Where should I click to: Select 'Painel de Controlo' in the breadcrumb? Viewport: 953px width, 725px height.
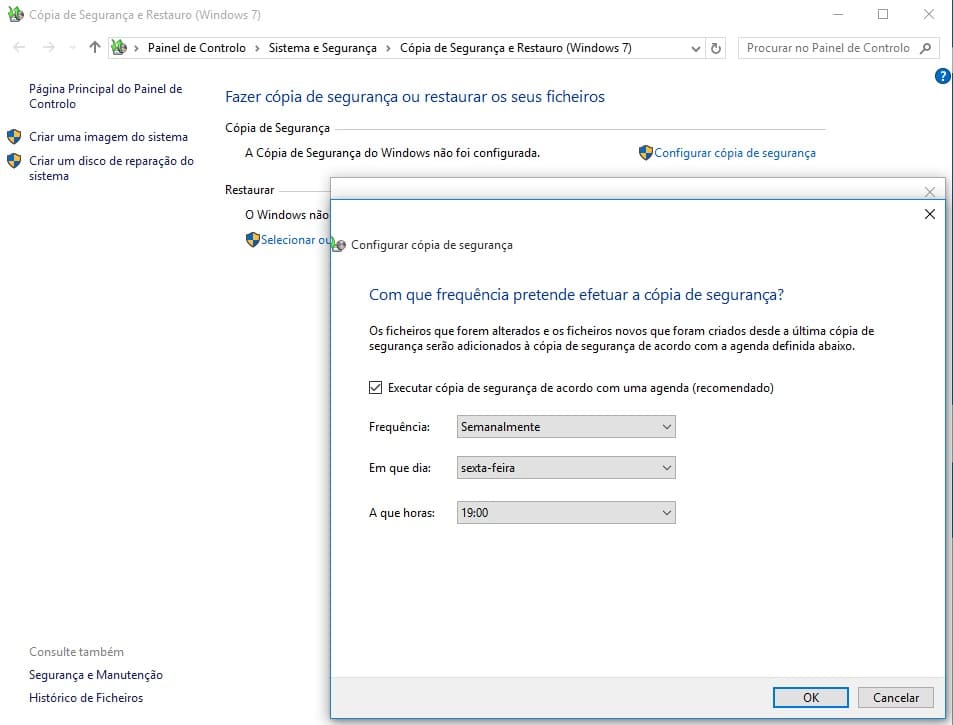[196, 48]
